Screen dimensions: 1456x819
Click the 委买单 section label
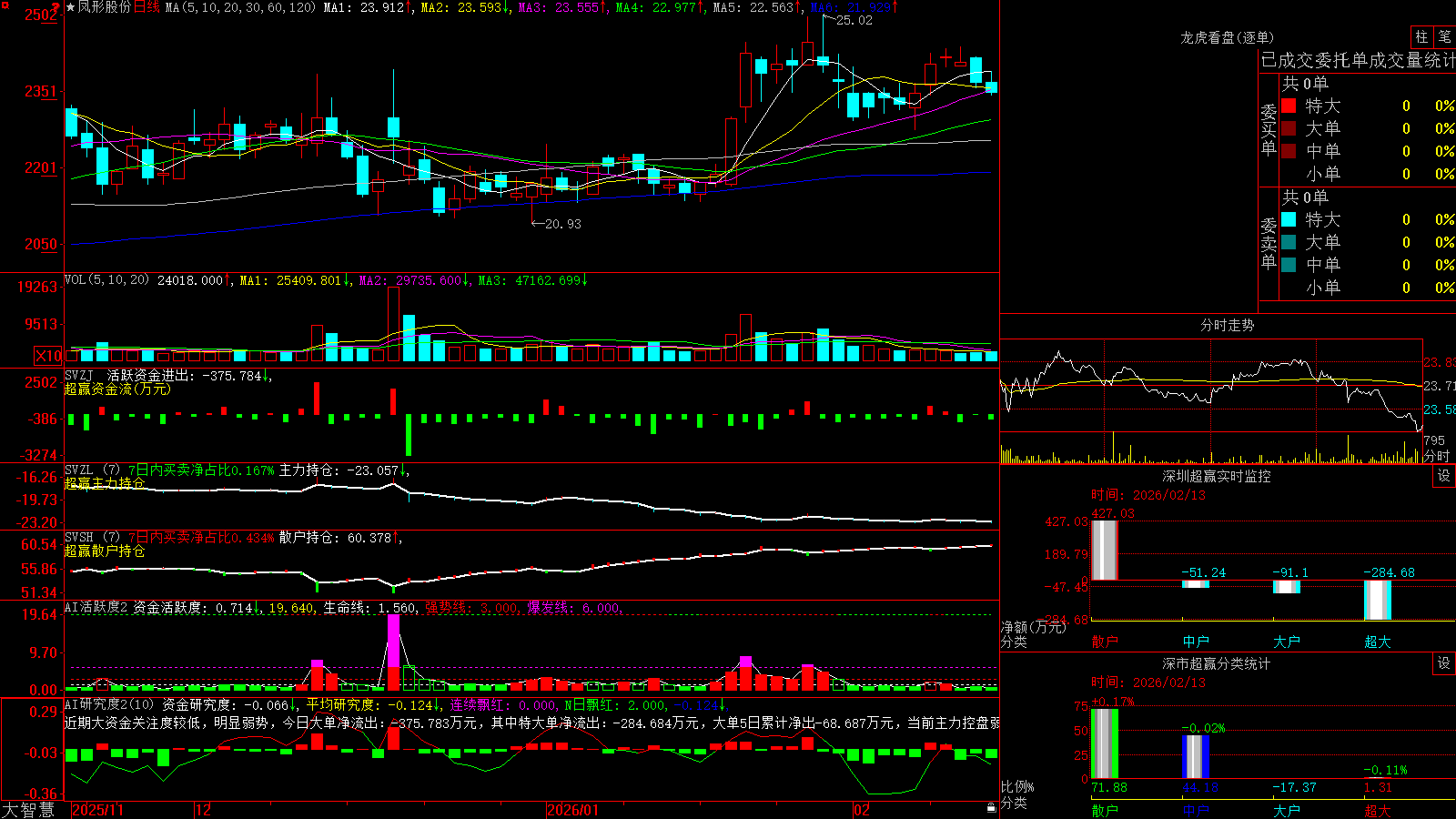(1269, 130)
